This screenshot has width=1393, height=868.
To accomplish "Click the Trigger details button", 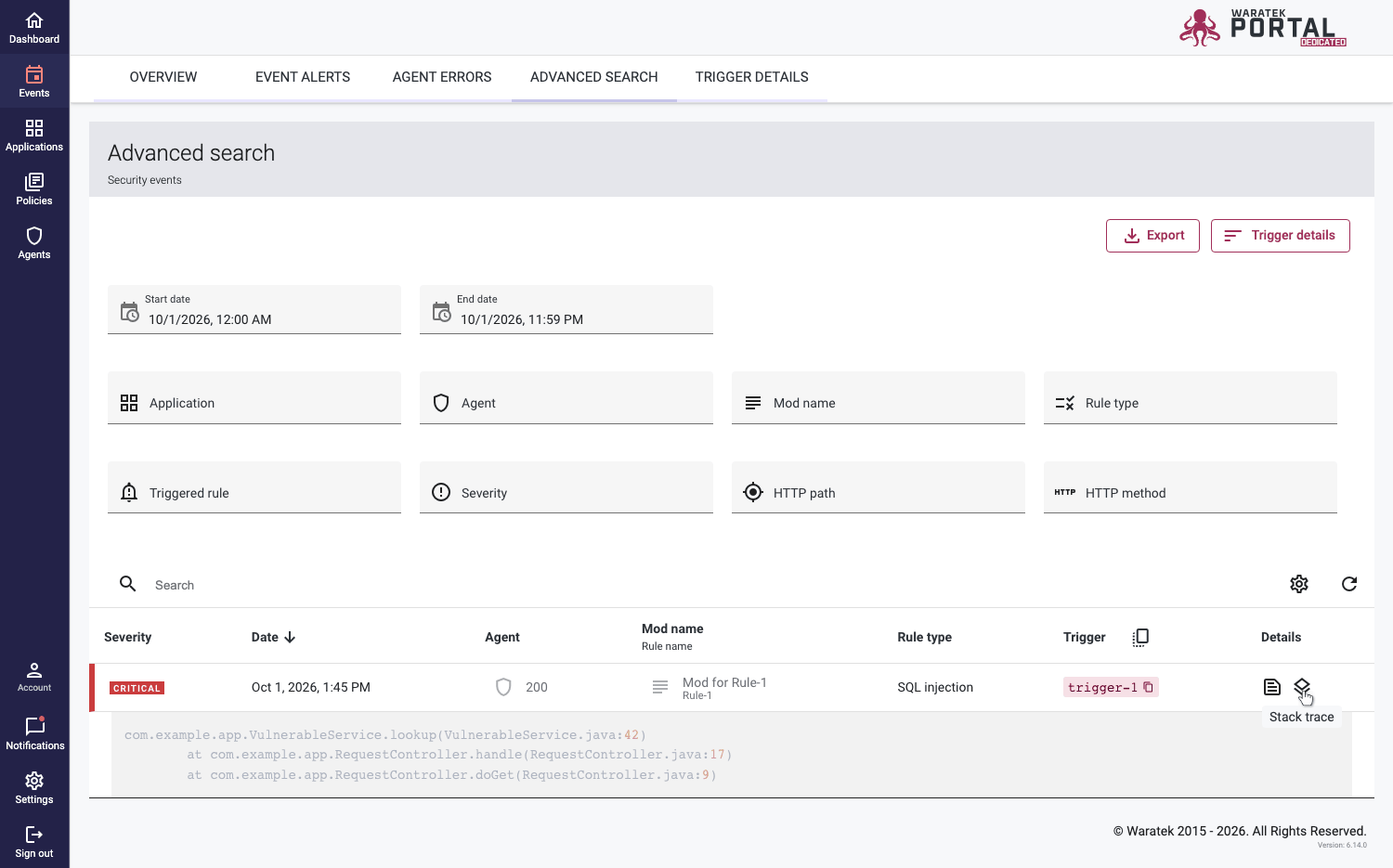I will pos(1281,236).
